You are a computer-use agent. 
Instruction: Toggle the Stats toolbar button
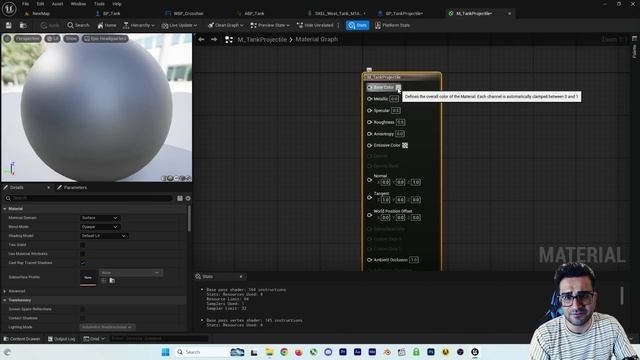click(358, 25)
